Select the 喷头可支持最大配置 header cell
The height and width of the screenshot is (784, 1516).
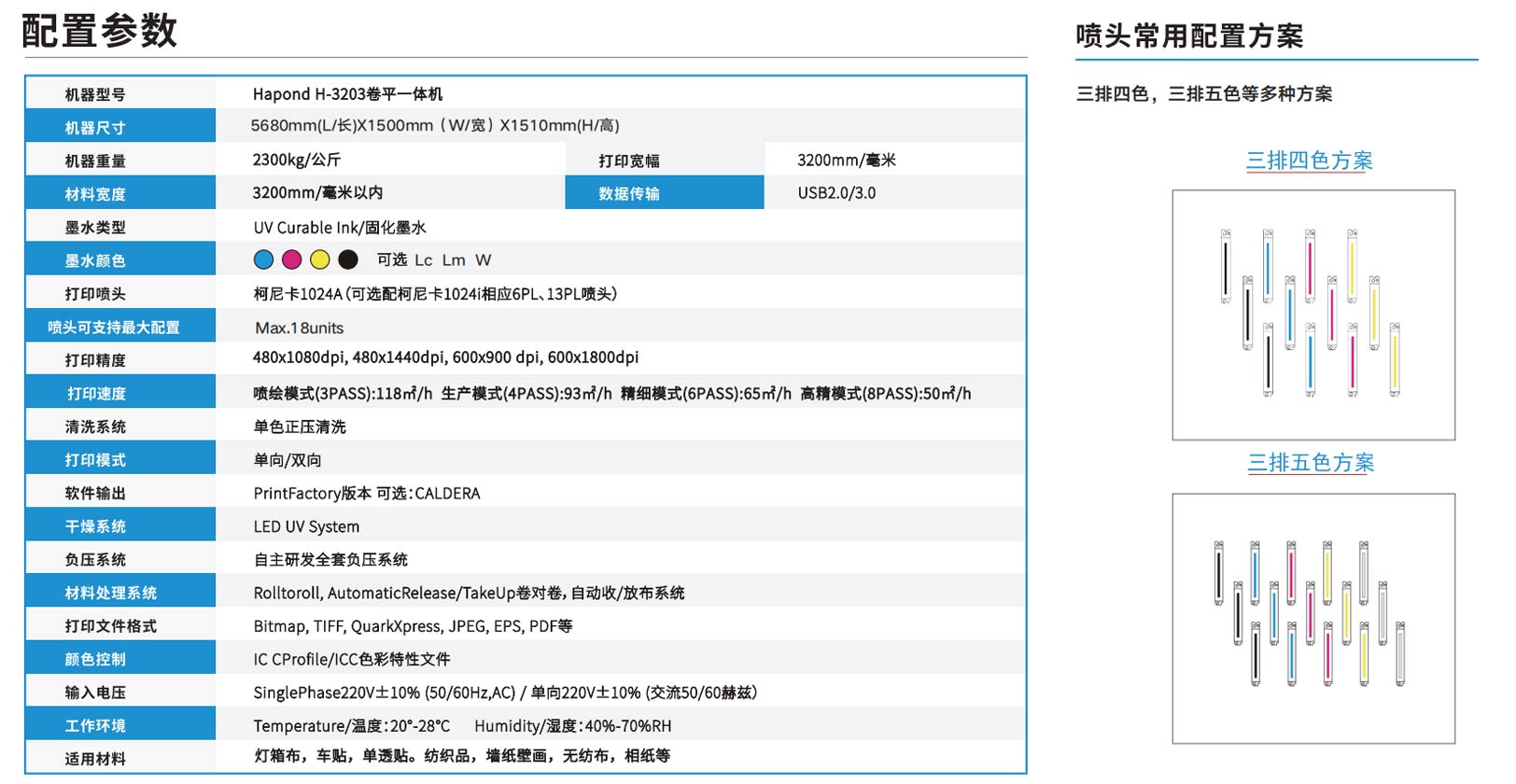point(114,328)
